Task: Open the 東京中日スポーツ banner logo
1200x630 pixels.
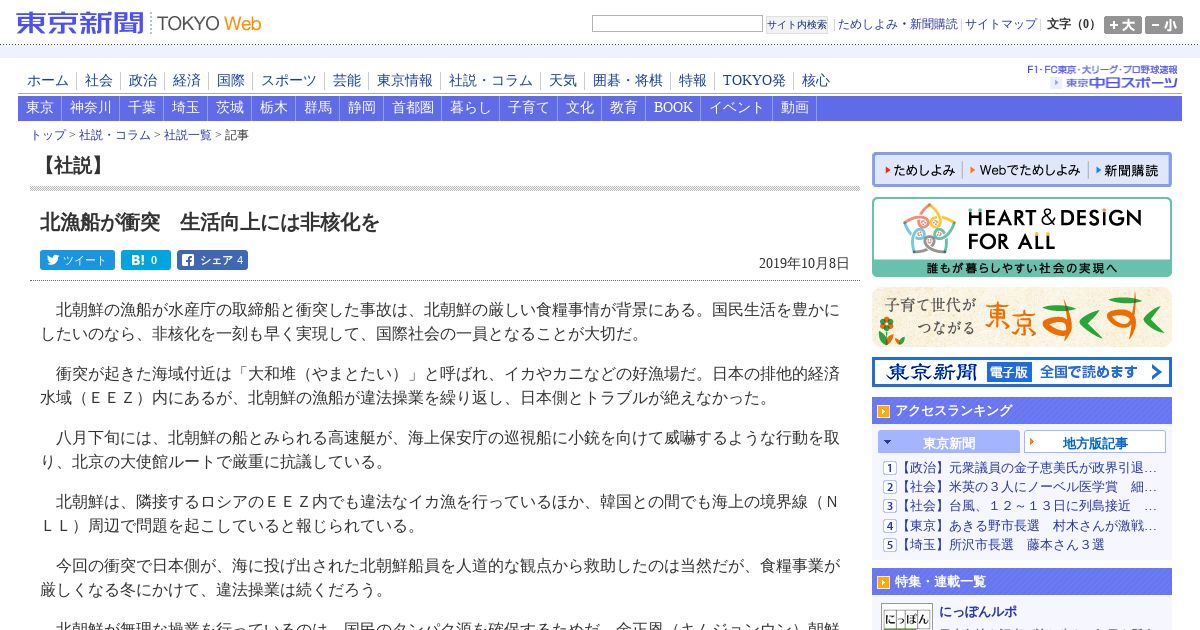Action: 1113,83
